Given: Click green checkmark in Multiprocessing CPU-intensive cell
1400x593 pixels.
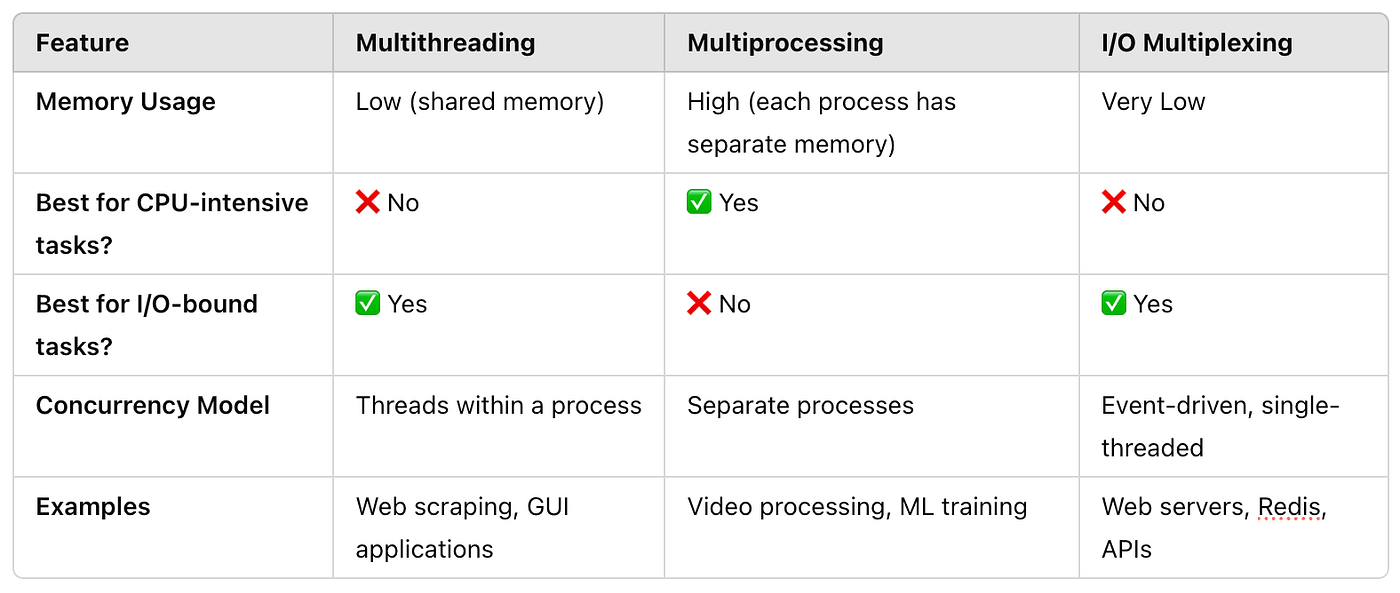Looking at the screenshot, I should tap(699, 202).
